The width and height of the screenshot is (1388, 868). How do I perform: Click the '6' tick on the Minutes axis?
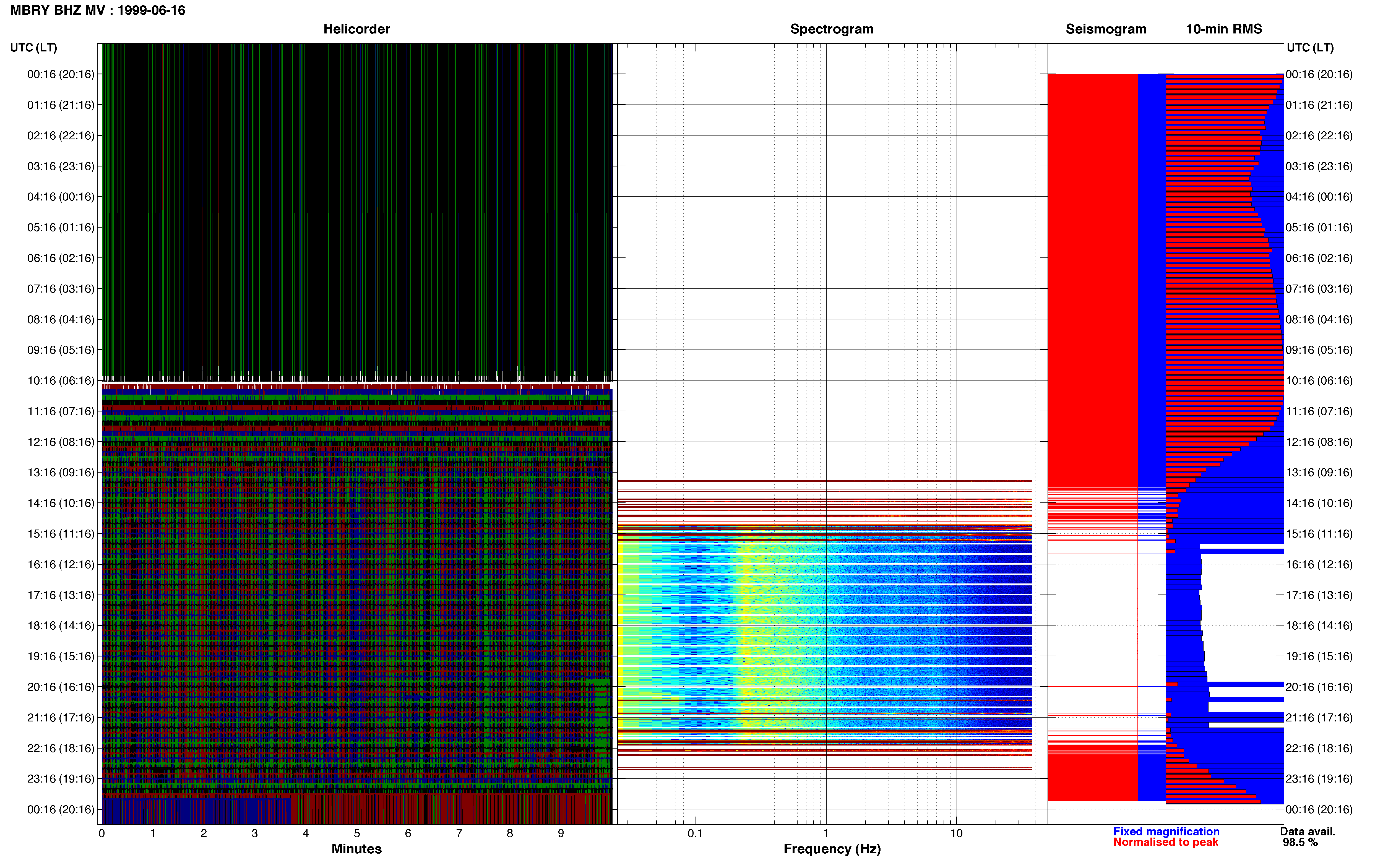408,833
